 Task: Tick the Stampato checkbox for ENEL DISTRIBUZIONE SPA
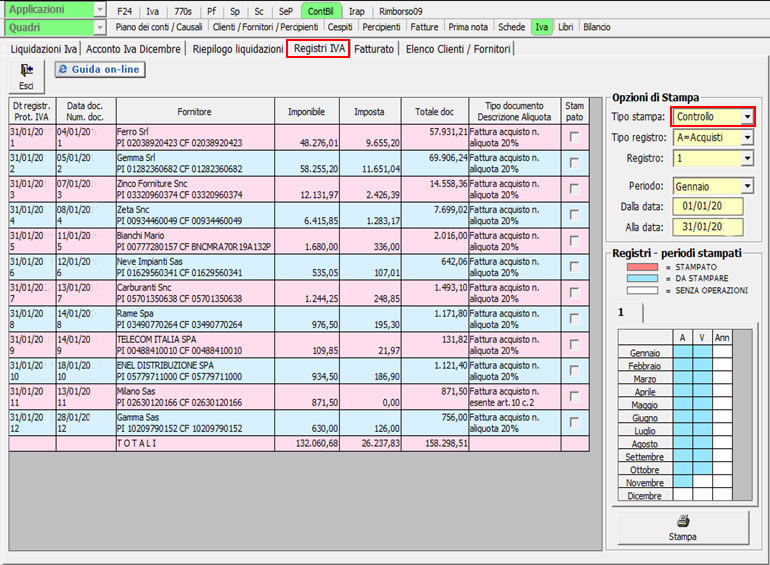574,371
